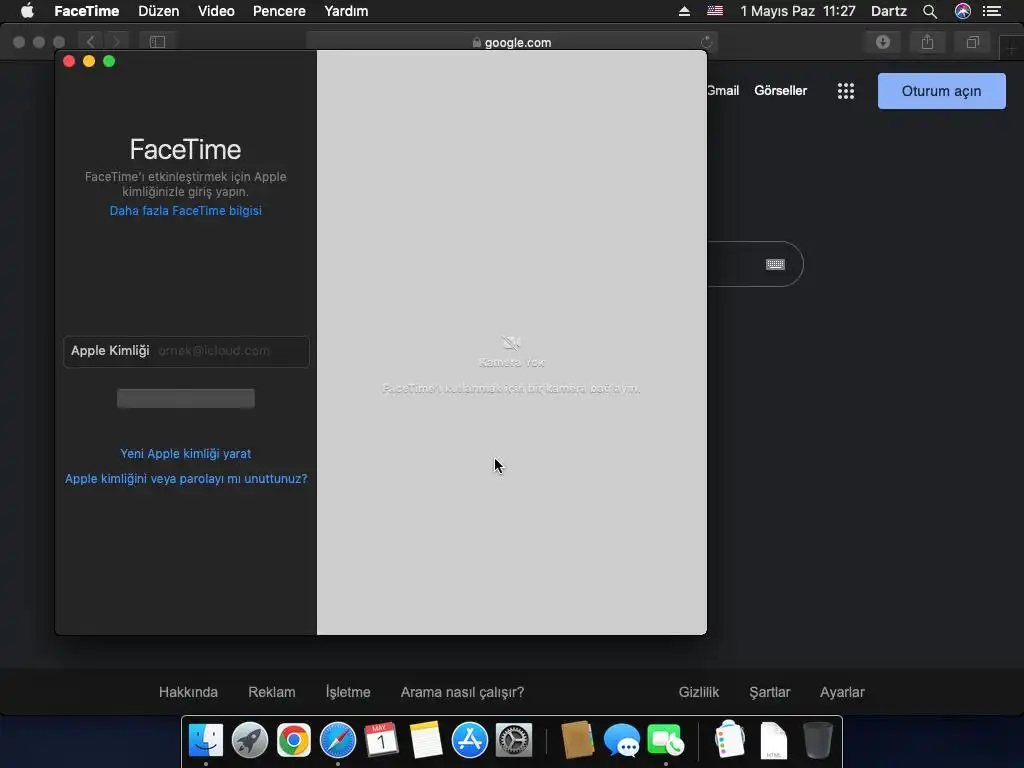Open the Apple menu
Image resolution: width=1024 pixels, height=768 pixels.
pyautogui.click(x=27, y=11)
